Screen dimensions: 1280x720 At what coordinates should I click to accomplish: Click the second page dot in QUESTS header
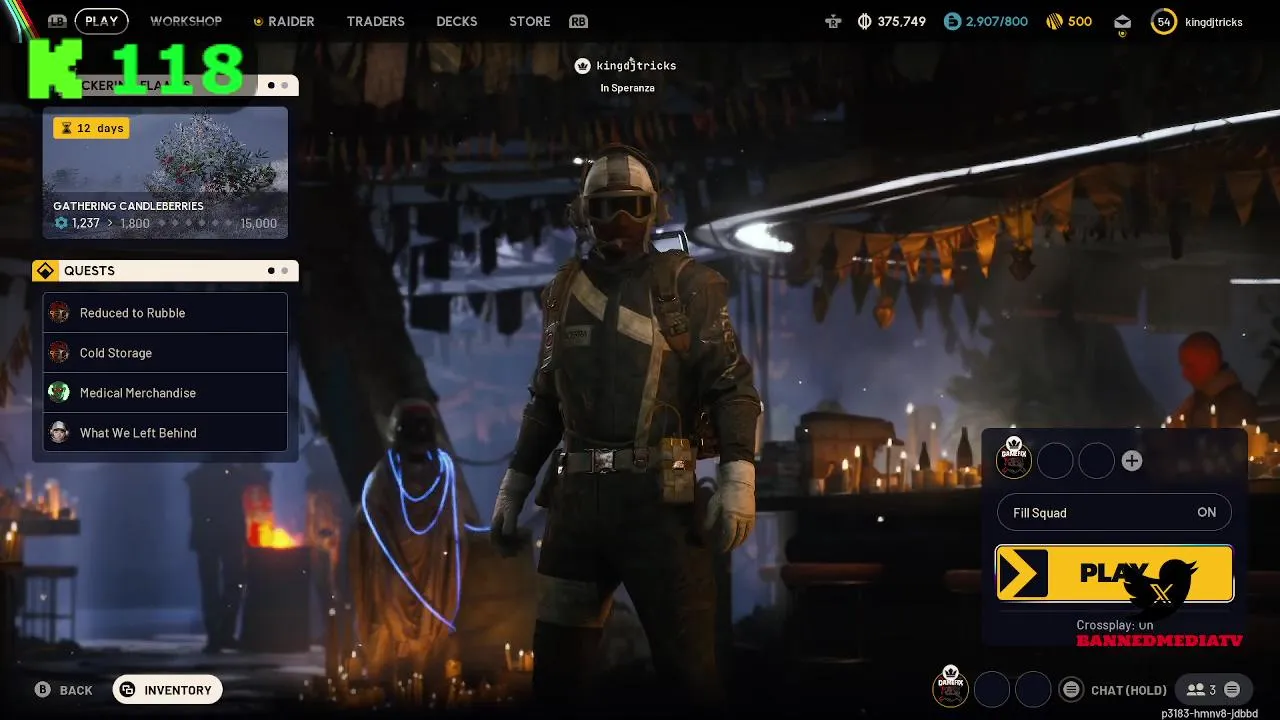click(x=284, y=271)
